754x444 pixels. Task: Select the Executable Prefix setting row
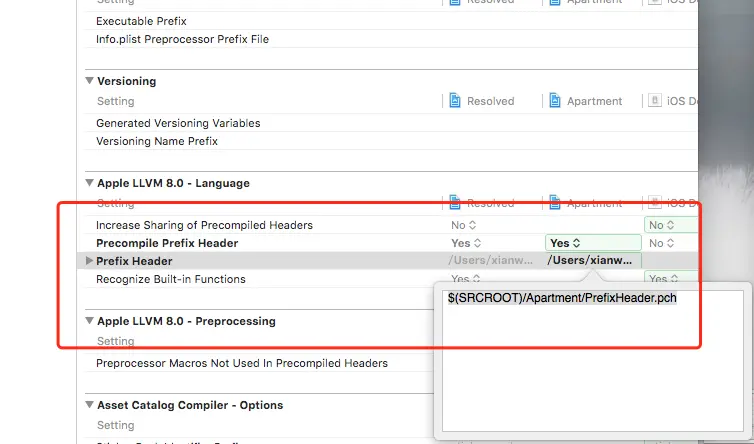(x=141, y=21)
